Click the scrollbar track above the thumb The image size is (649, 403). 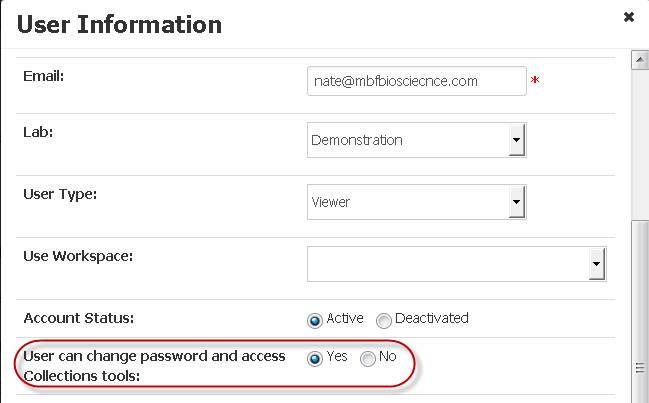(640, 145)
